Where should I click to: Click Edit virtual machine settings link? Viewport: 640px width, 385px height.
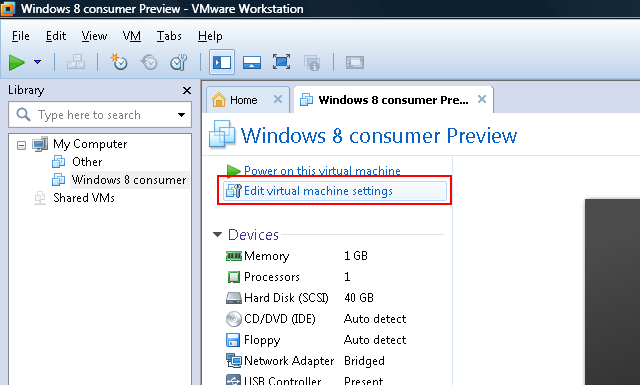(x=318, y=191)
